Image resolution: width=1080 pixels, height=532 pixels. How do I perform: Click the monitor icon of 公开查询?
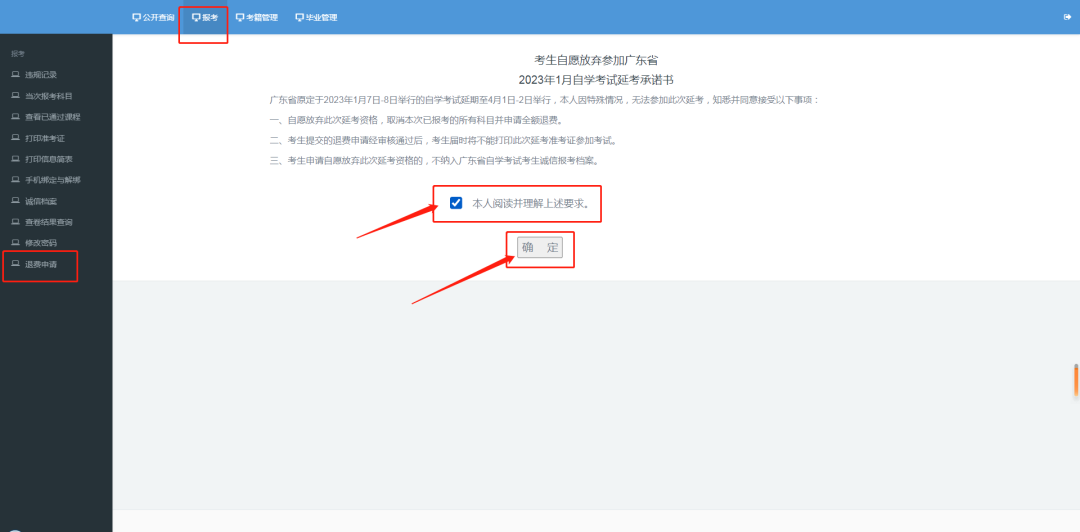click(137, 17)
